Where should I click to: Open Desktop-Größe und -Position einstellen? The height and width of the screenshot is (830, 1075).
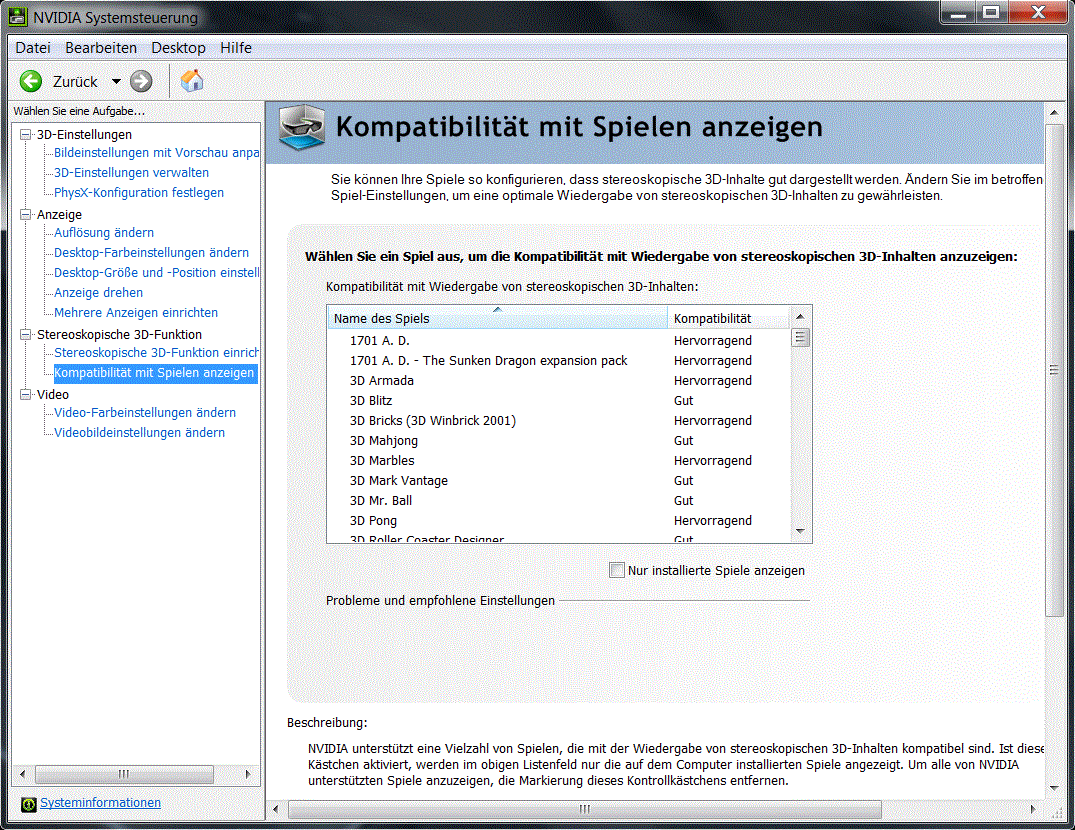coord(156,272)
